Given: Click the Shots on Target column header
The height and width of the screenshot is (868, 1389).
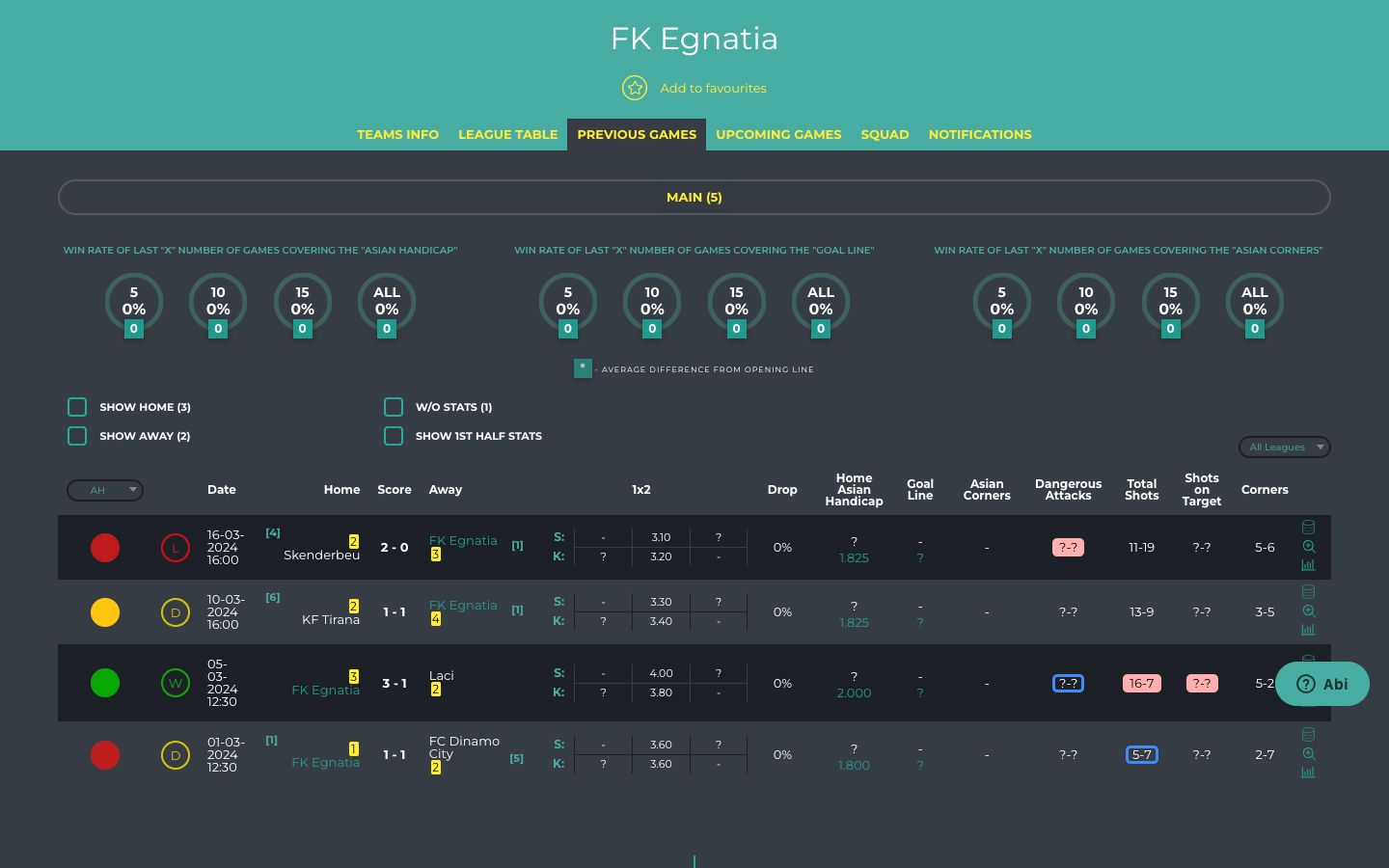Looking at the screenshot, I should click(x=1202, y=490).
